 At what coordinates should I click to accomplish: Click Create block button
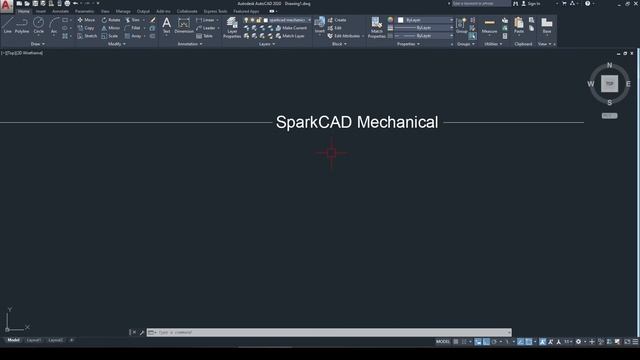[337, 20]
